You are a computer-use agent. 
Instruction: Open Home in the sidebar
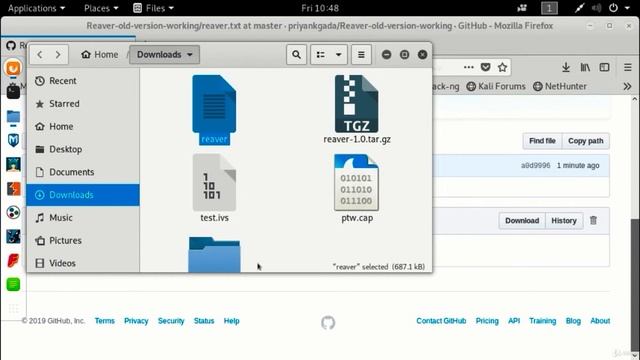point(83,127)
